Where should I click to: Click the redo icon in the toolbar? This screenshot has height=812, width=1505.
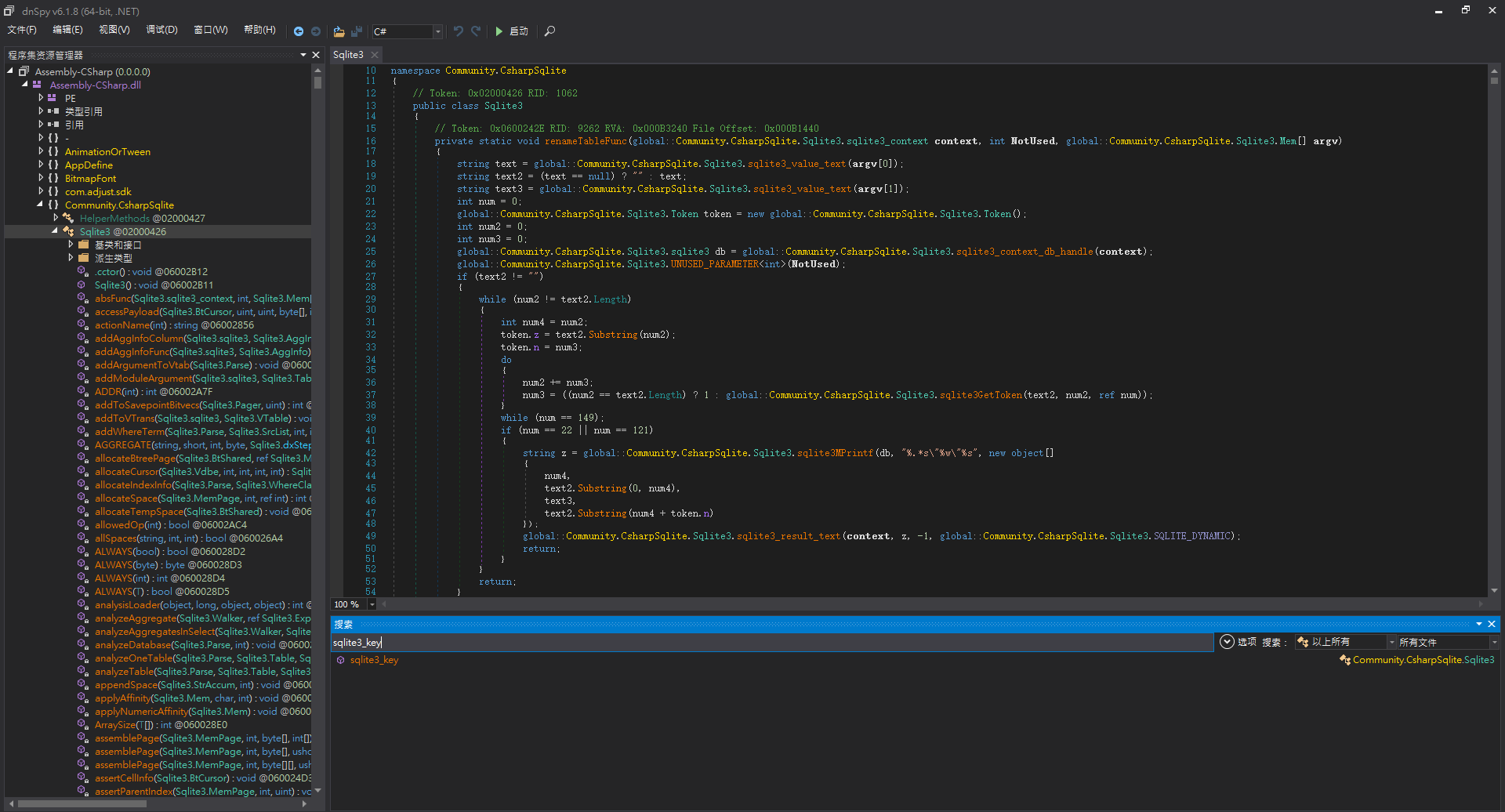point(476,31)
